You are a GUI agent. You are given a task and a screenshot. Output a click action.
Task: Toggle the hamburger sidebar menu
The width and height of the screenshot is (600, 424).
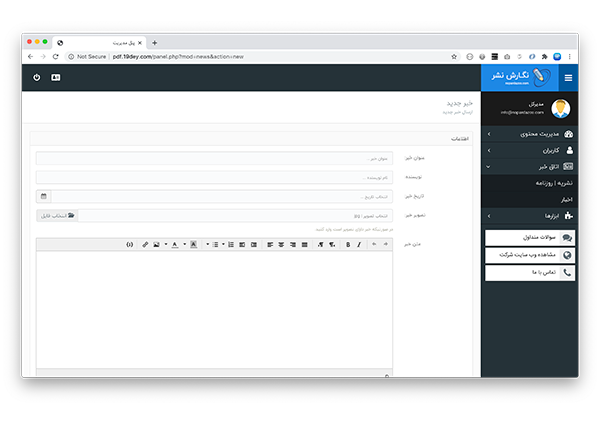point(569,78)
